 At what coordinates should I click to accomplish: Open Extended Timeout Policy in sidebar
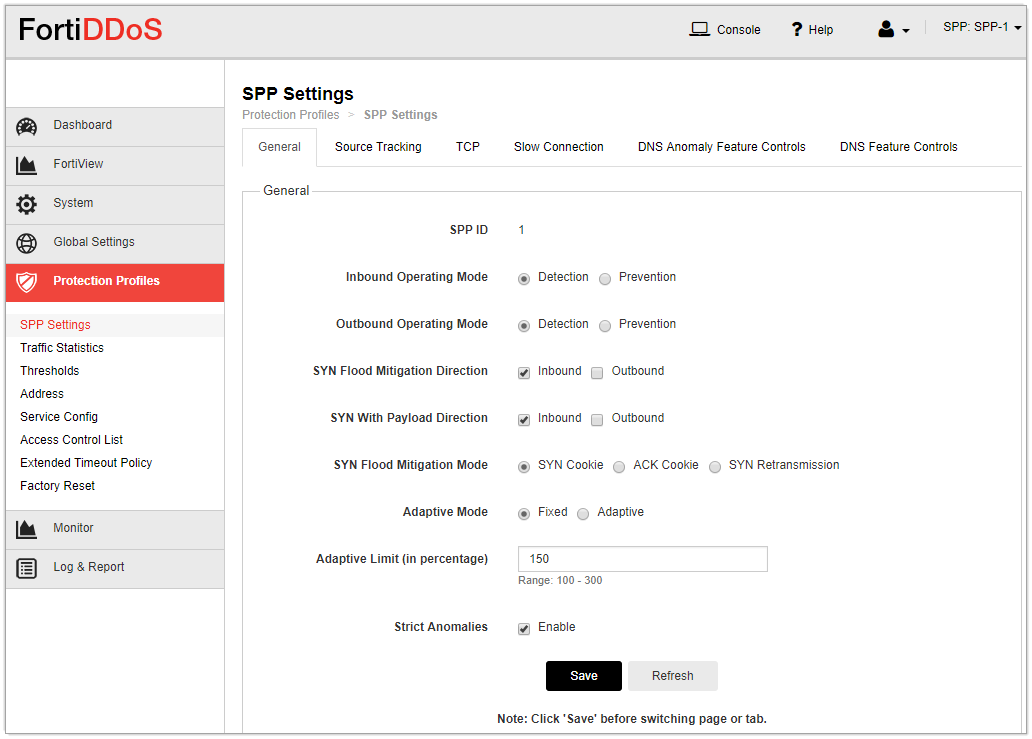[x=86, y=463]
